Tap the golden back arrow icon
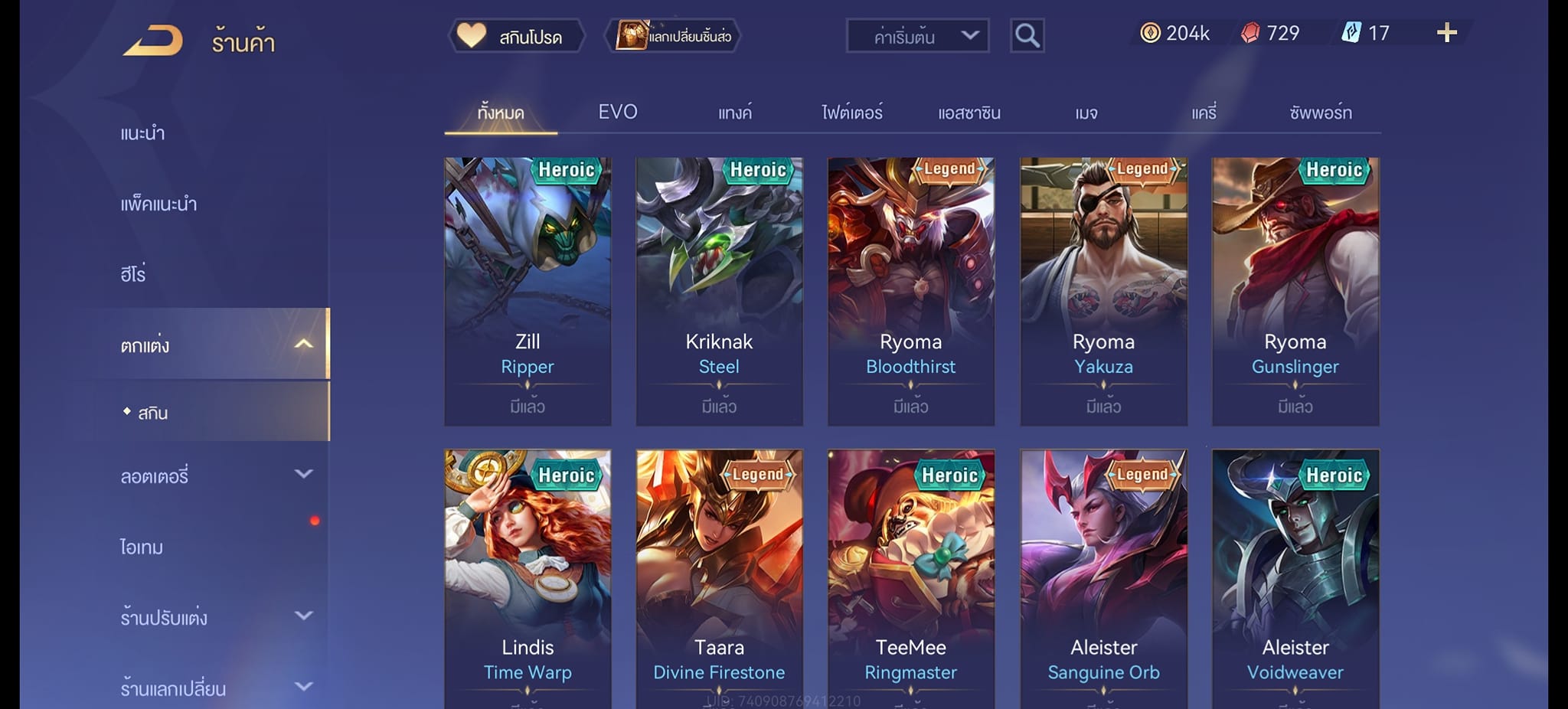Screen dimensions: 1568x709 coord(153,40)
